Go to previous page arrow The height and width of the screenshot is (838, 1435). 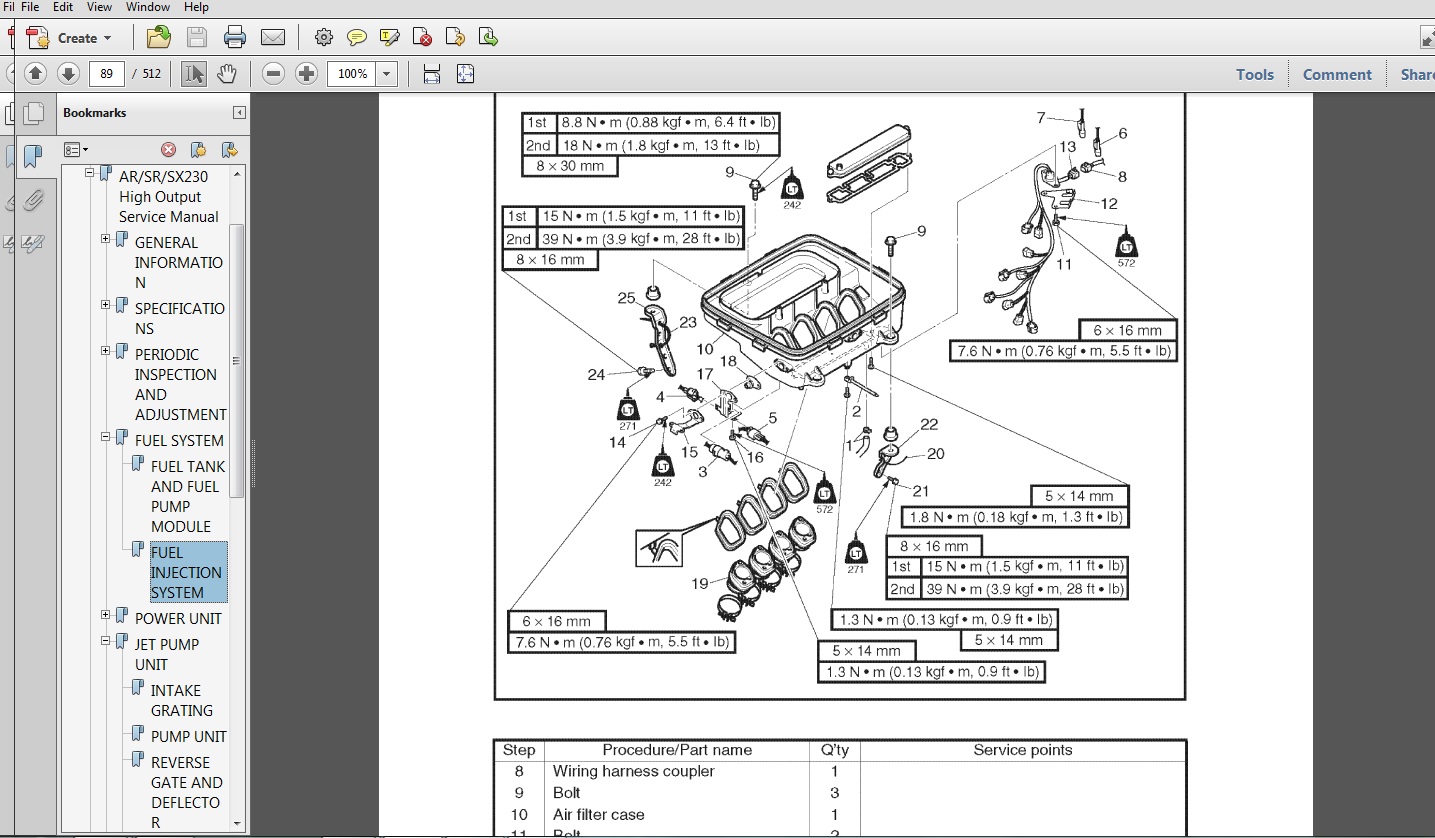[x=36, y=74]
